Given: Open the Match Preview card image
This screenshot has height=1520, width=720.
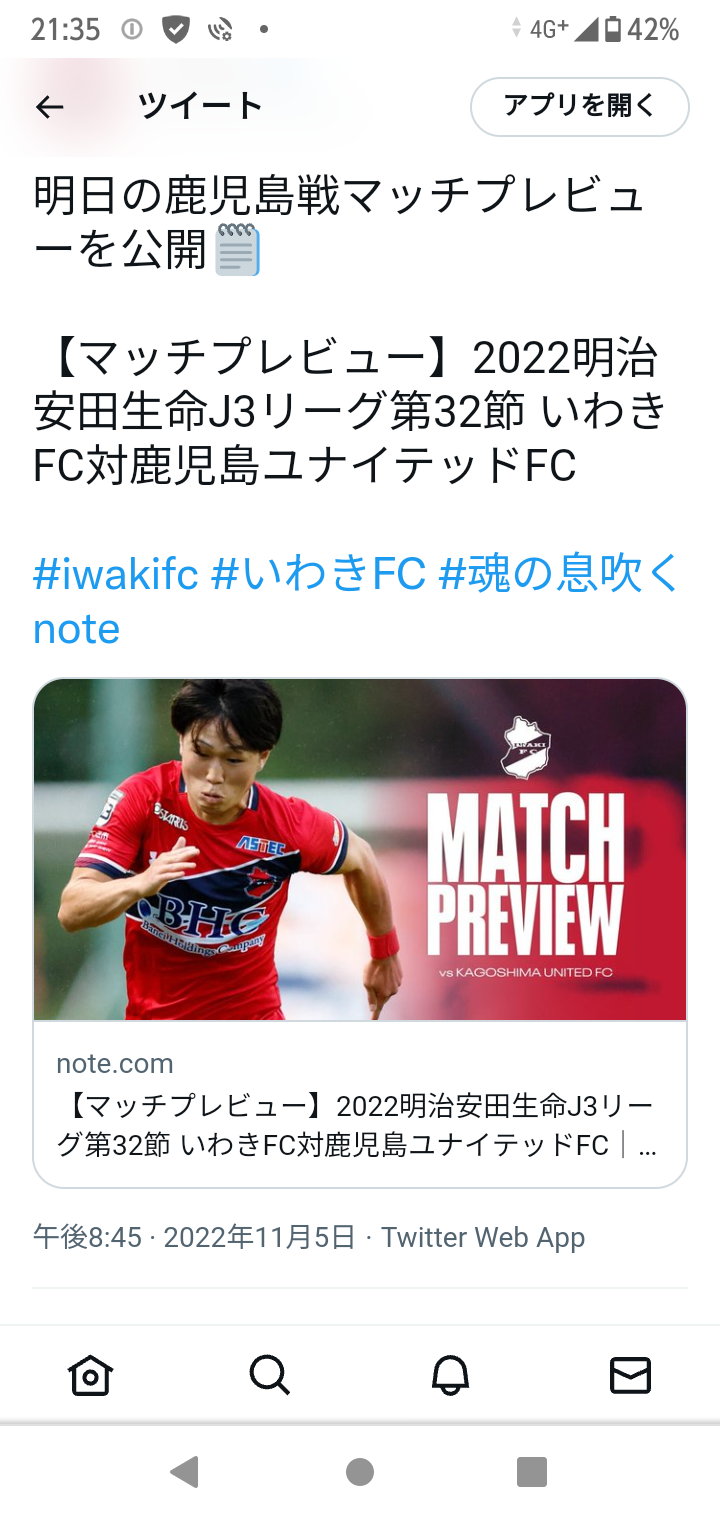Looking at the screenshot, I should (360, 849).
